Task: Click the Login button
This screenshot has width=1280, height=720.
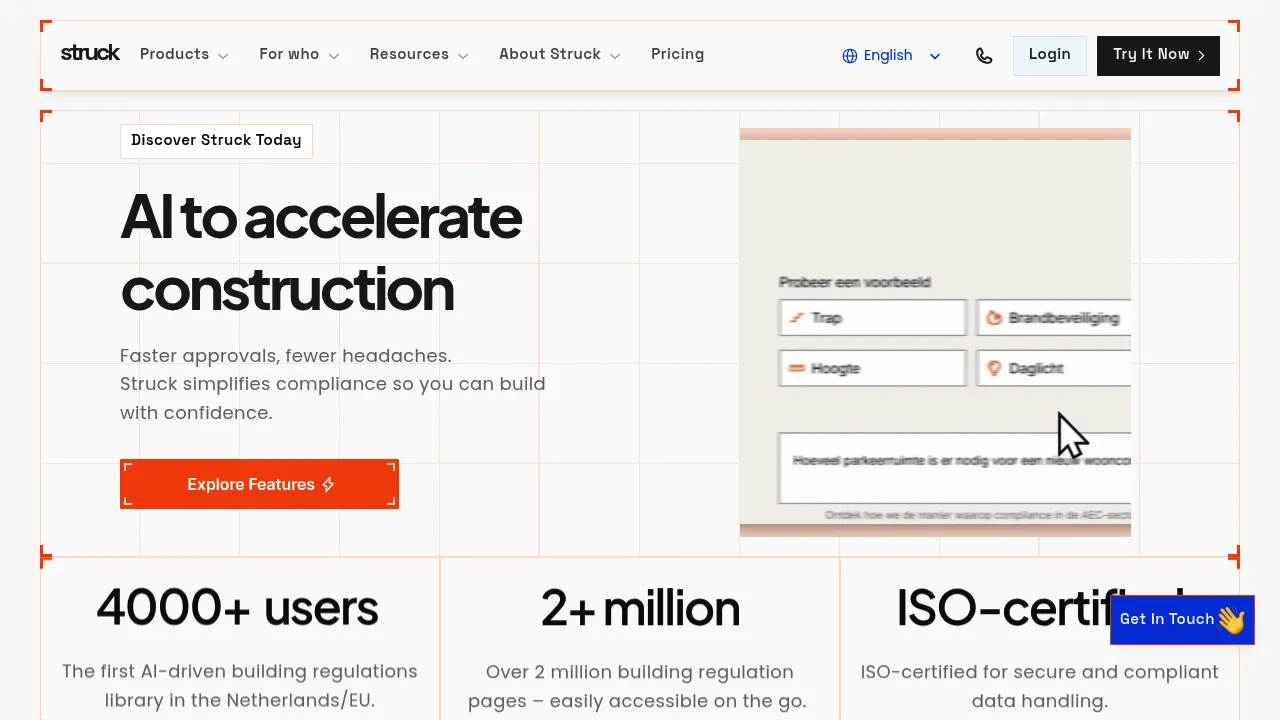Action: [1050, 55]
